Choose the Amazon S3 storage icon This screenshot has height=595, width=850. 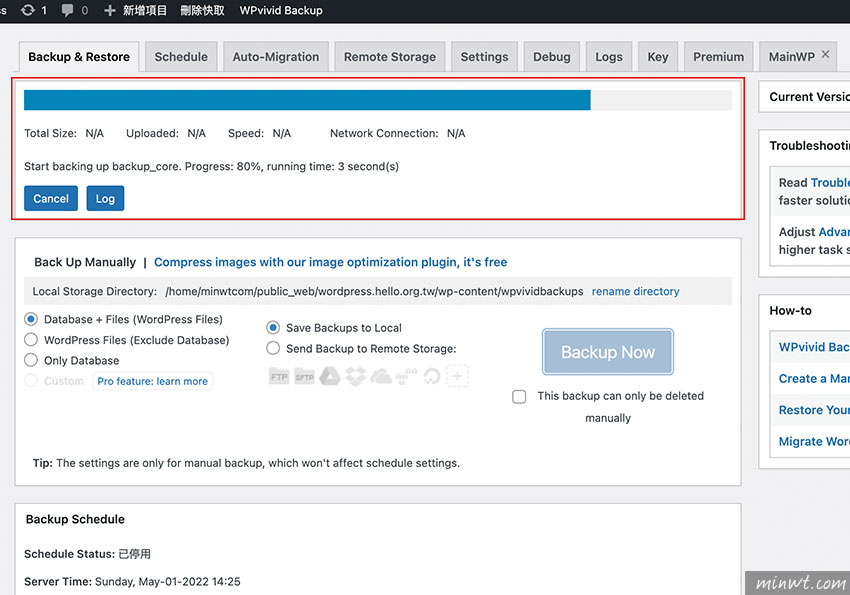pos(407,376)
